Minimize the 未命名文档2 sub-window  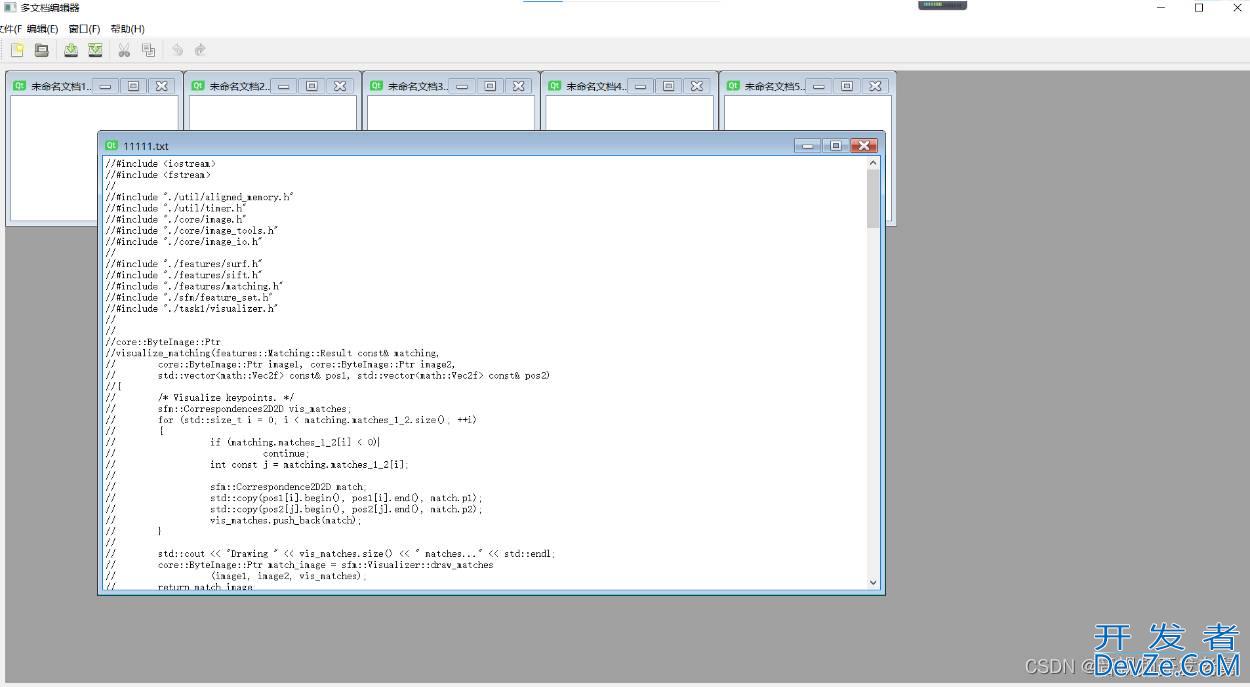pyautogui.click(x=284, y=86)
